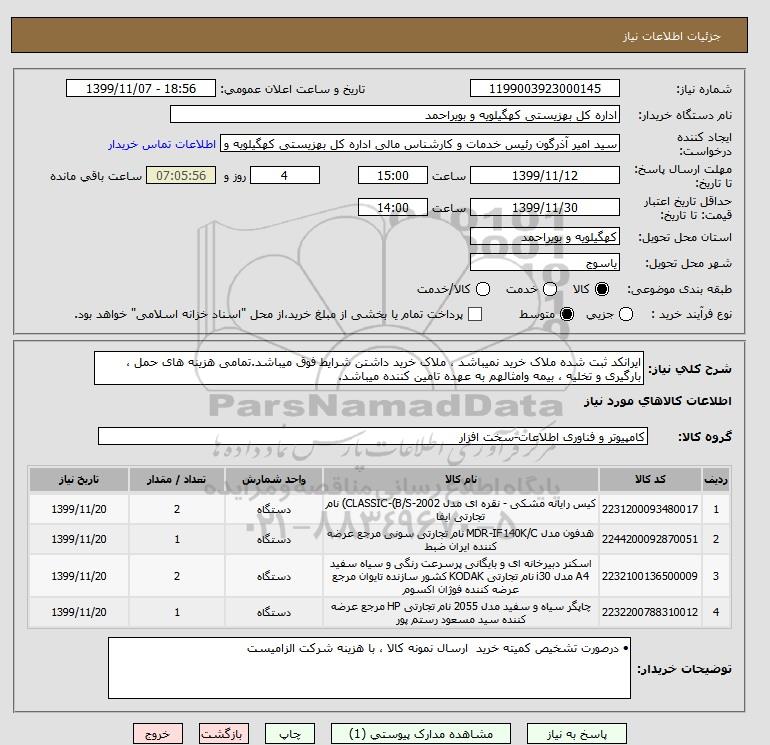770x745 pixels.
Task: Click the need number field 1199003923000145
Action: pos(545,88)
